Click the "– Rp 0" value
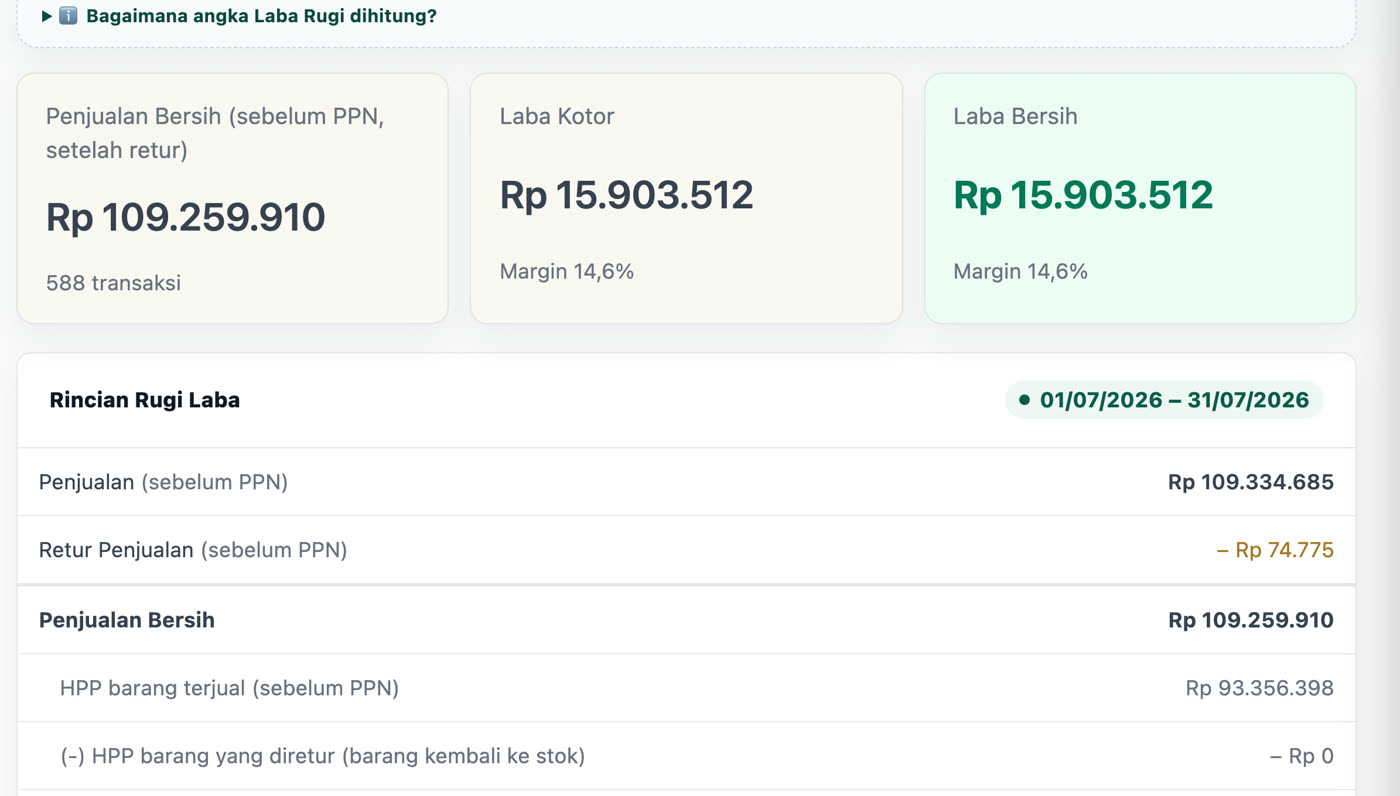Viewport: 1400px width, 796px height. [1301, 756]
